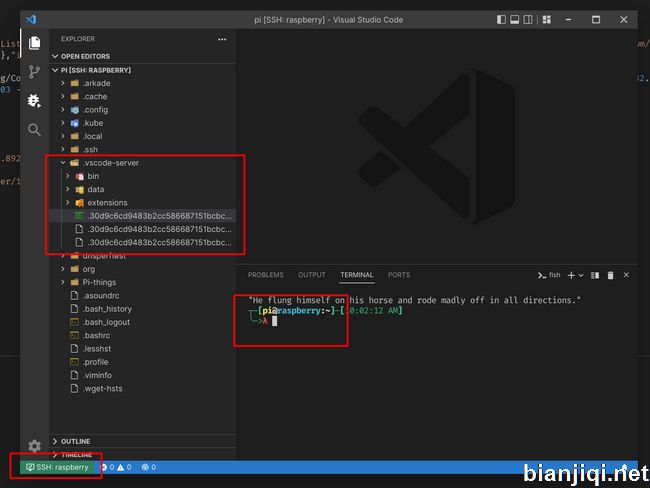Open the Search view
The height and width of the screenshot is (488, 650).
pos(34,130)
